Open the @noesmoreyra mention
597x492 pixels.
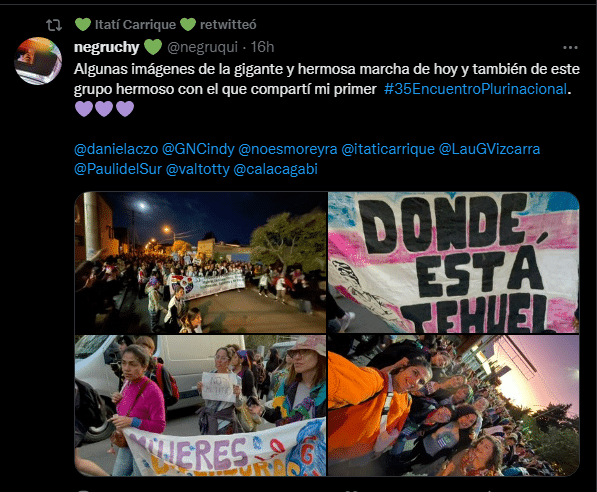[x=288, y=149]
